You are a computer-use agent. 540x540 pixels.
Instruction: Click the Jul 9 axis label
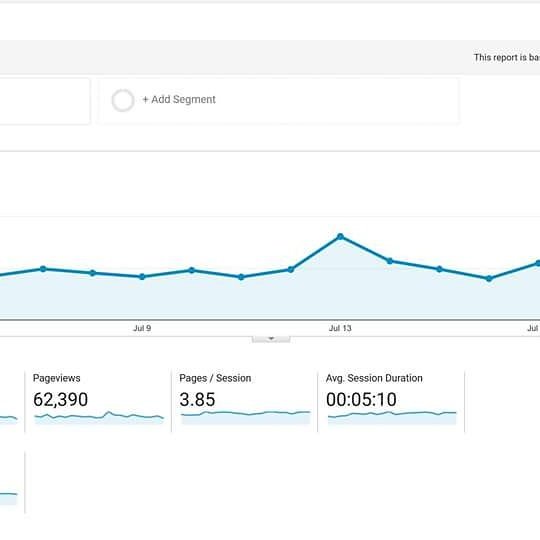pyautogui.click(x=142, y=328)
